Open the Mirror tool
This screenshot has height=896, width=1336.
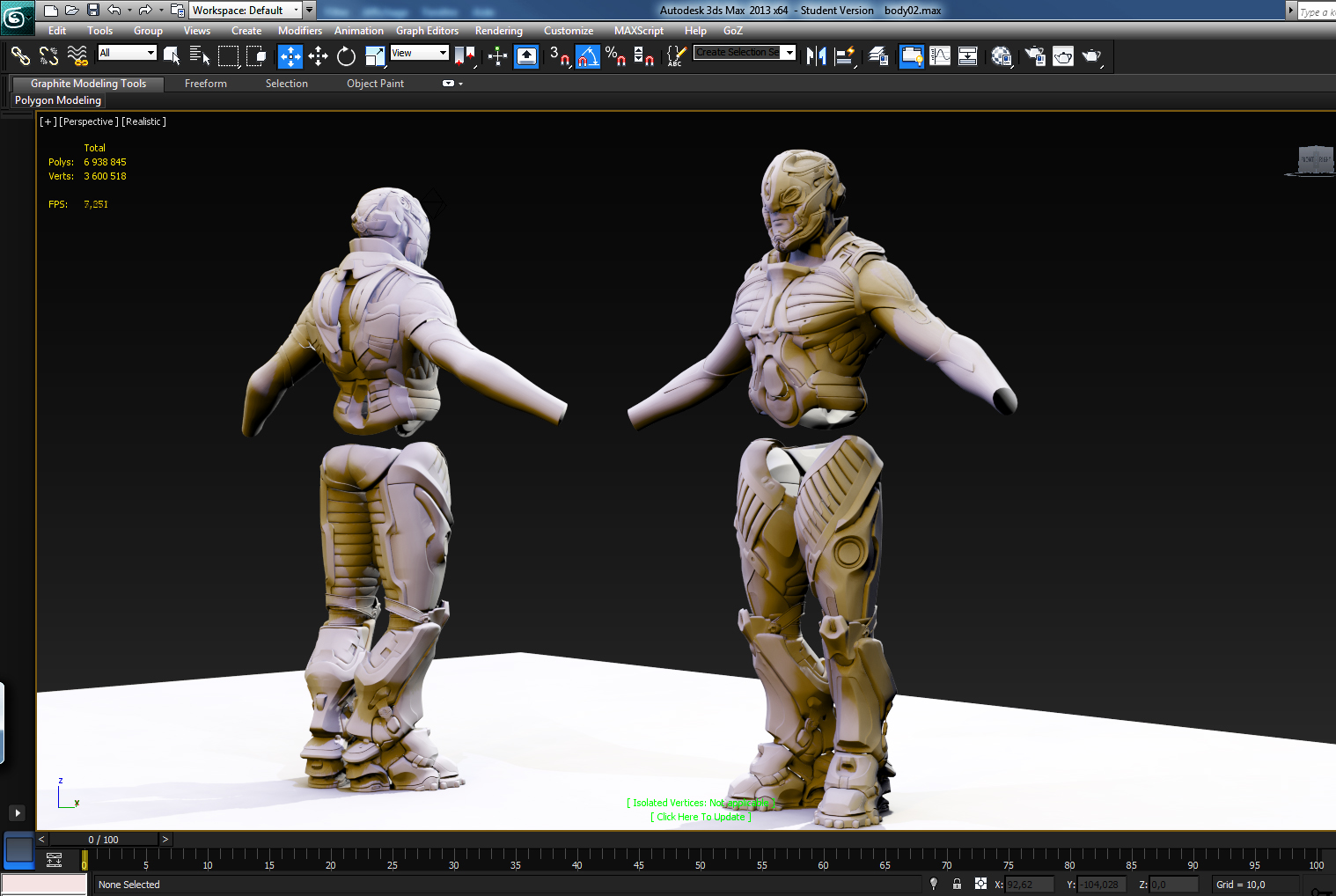coord(816,56)
